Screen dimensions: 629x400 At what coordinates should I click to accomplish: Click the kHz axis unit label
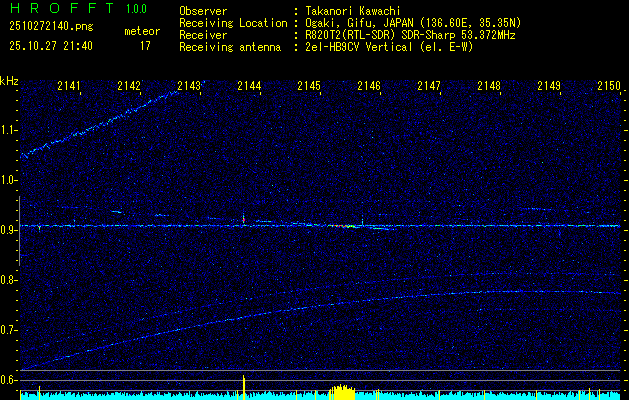(9, 80)
